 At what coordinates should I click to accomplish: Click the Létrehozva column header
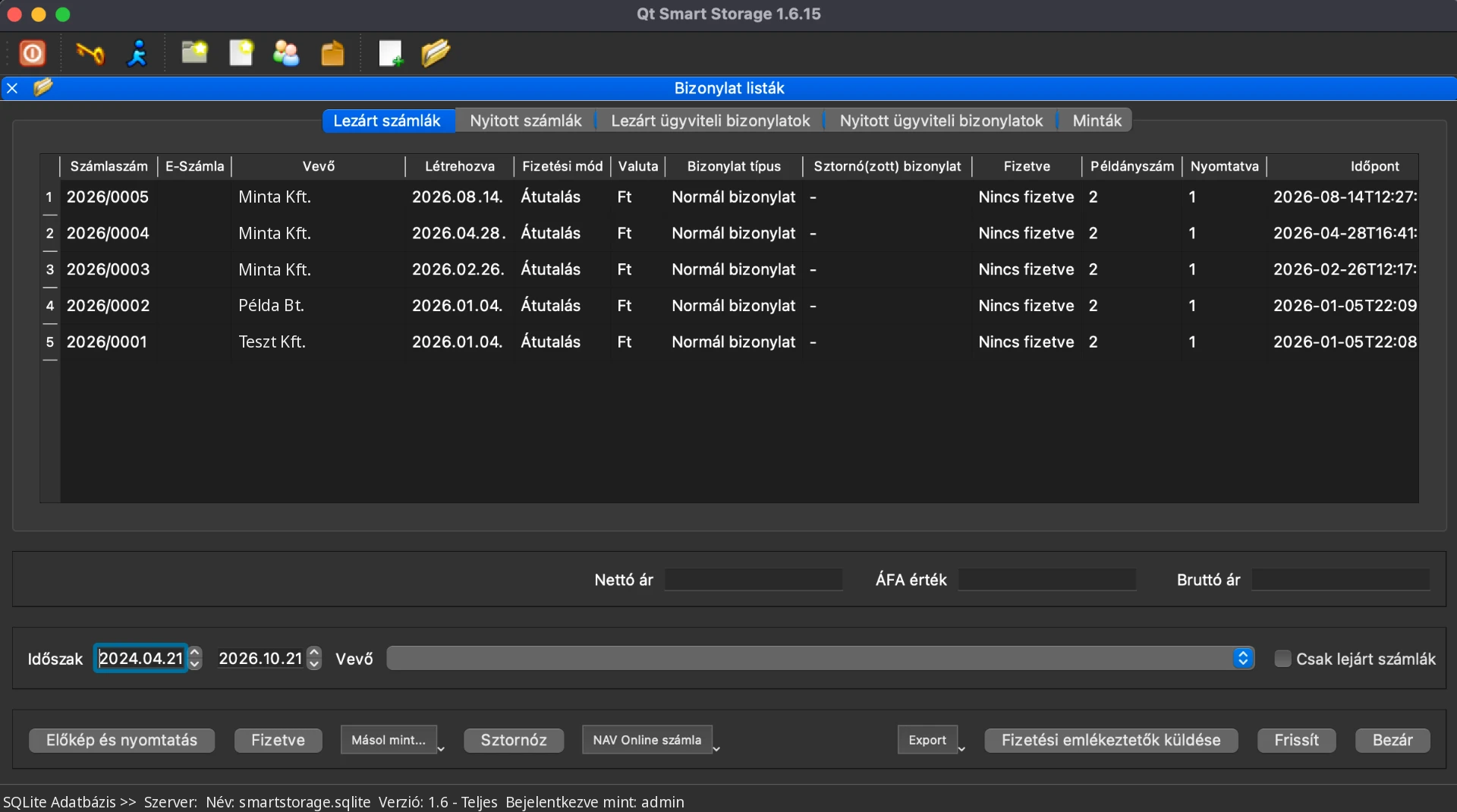coord(459,166)
